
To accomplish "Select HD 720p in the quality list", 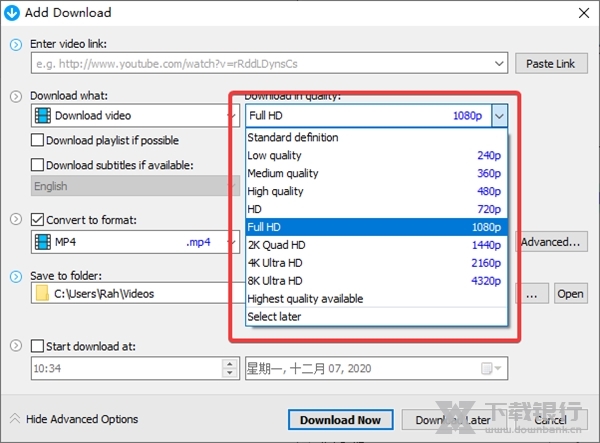I will 376,209.
